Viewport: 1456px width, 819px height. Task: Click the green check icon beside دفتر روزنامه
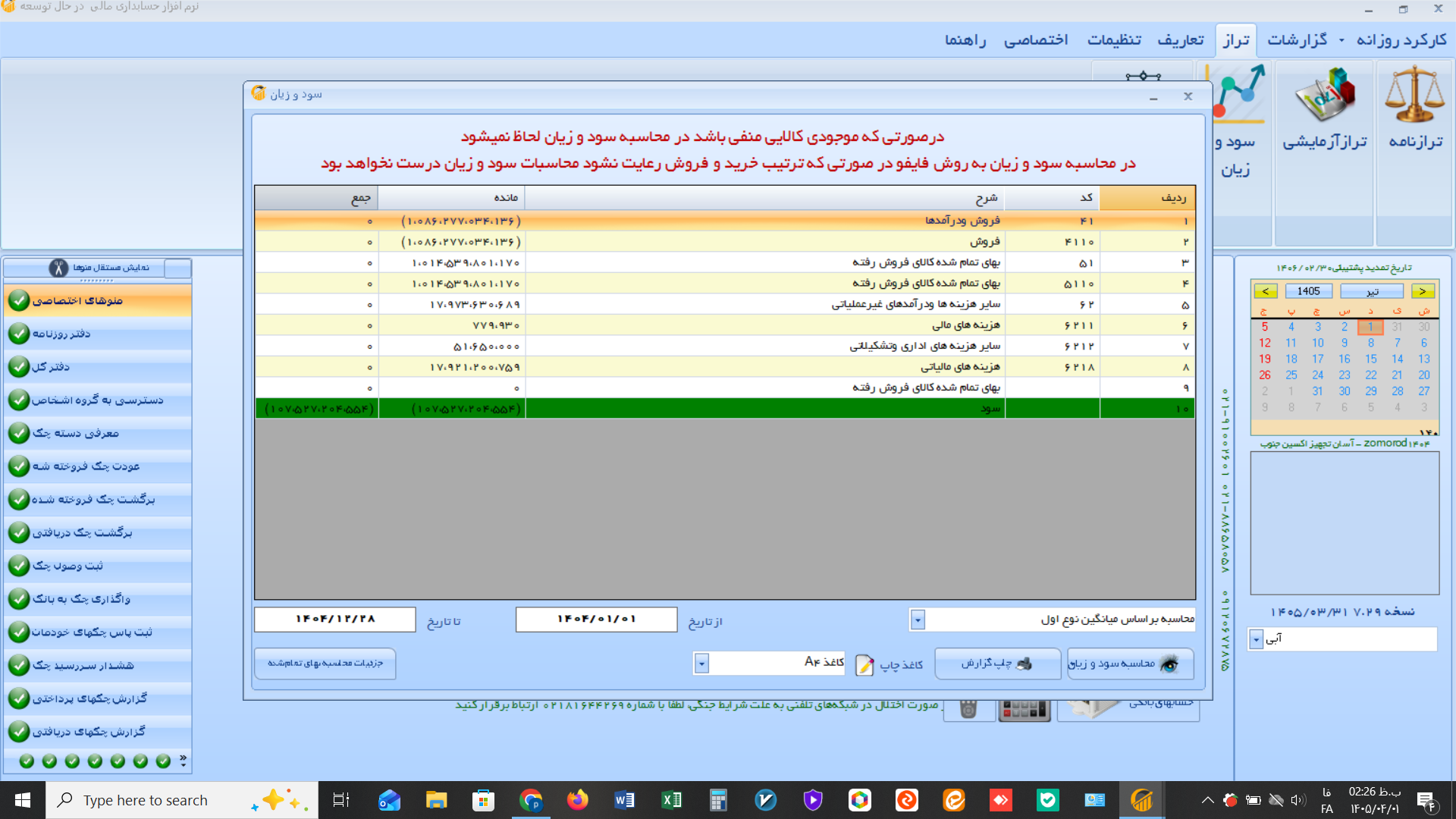point(19,334)
